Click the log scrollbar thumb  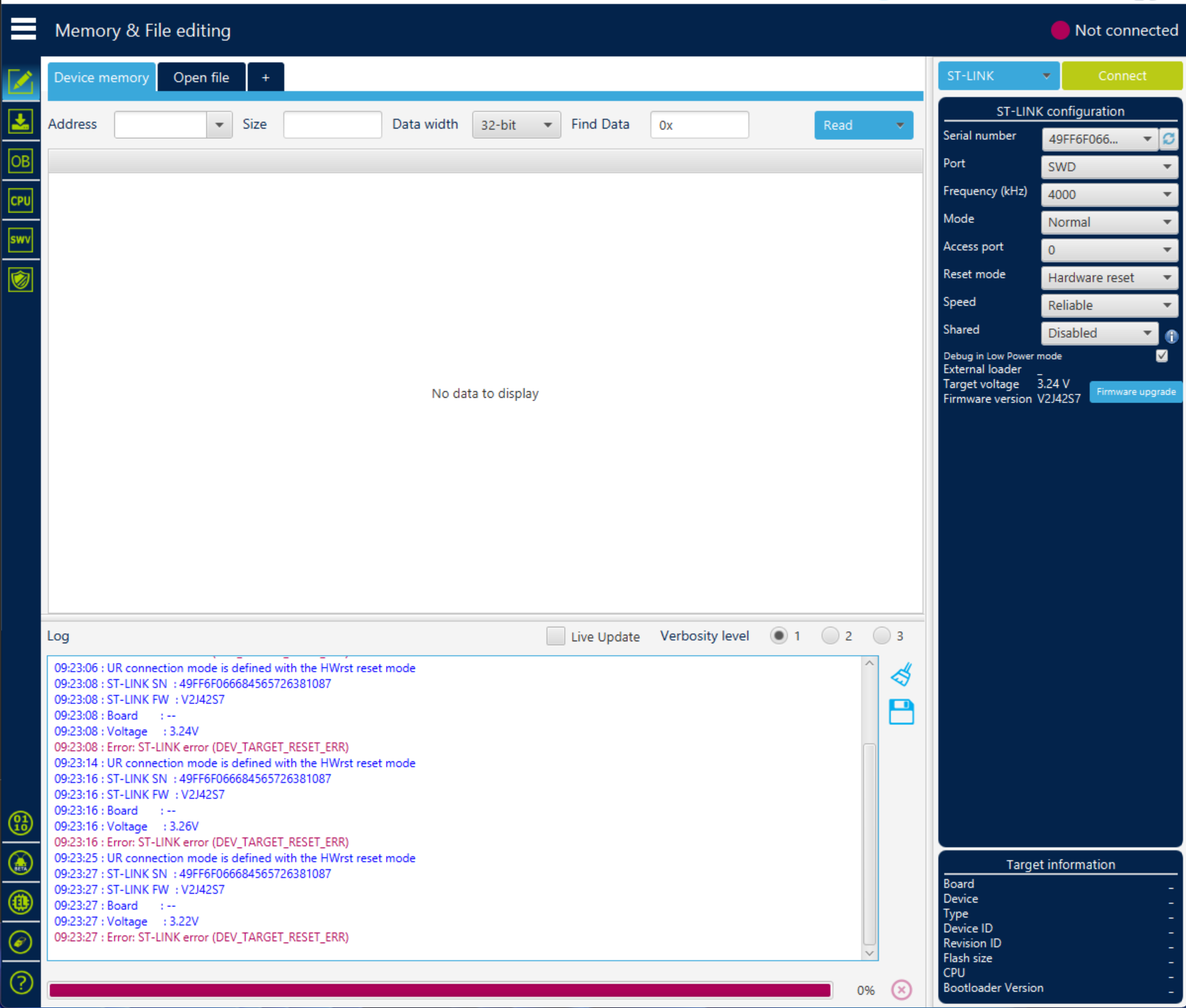(x=869, y=844)
